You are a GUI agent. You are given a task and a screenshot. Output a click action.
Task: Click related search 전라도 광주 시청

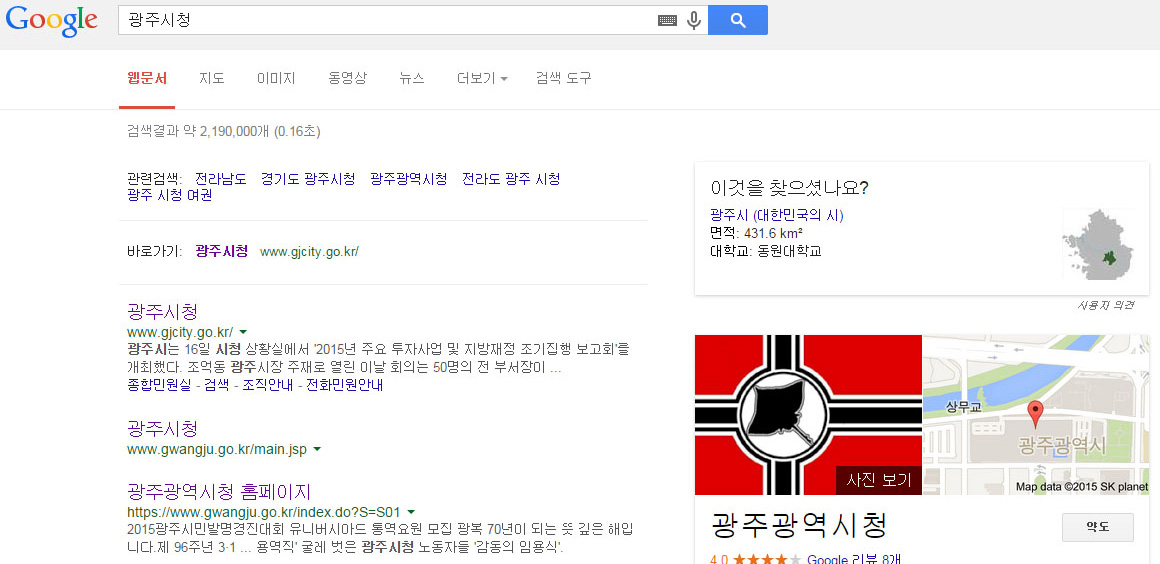[x=511, y=179]
